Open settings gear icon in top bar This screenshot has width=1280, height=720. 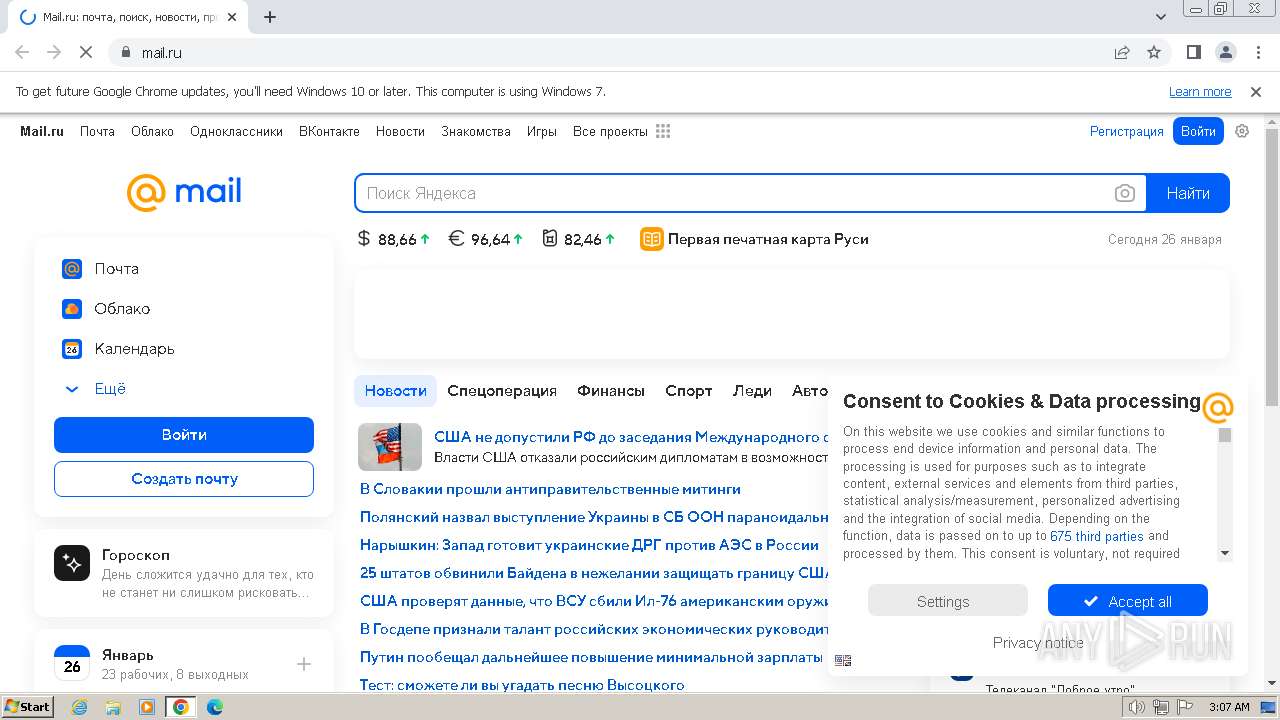(1242, 131)
